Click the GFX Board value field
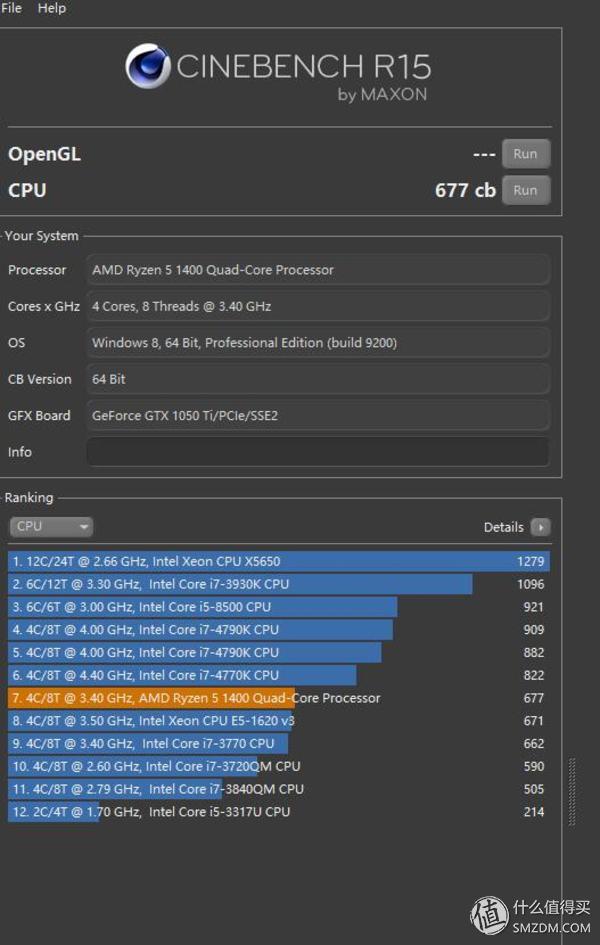Image resolution: width=600 pixels, height=945 pixels. (317, 416)
